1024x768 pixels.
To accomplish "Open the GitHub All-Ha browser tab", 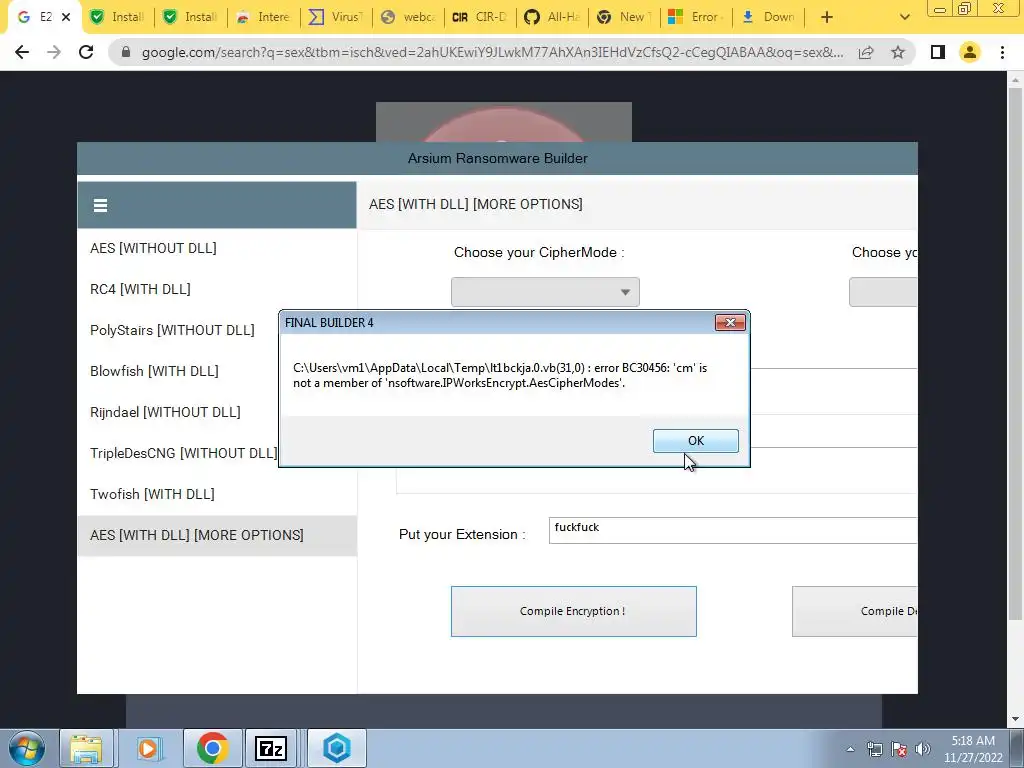I will 552,17.
